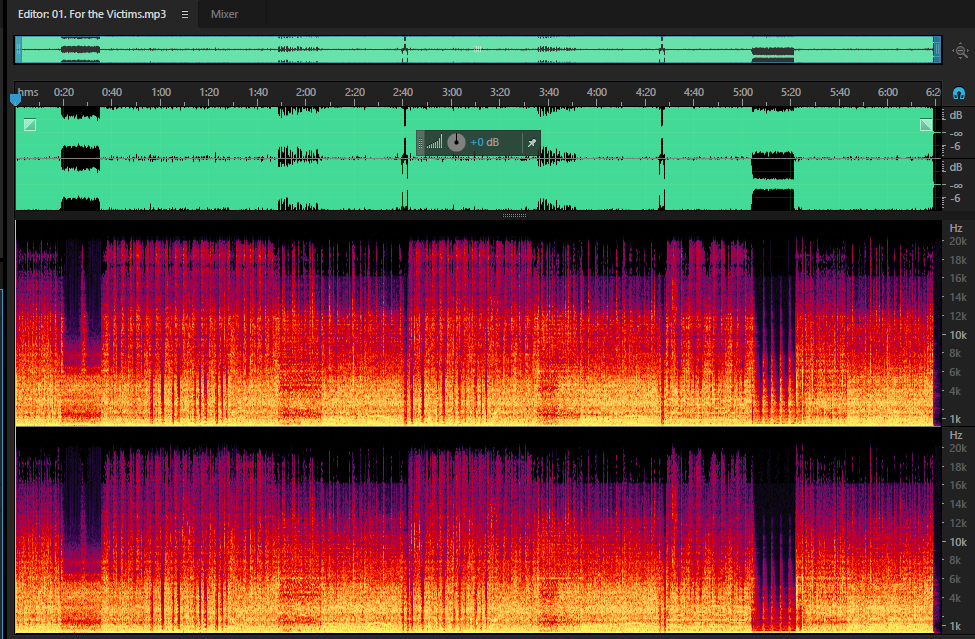Click the left edge handle of the overview navigator
This screenshot has width=975, height=639.
click(19, 50)
